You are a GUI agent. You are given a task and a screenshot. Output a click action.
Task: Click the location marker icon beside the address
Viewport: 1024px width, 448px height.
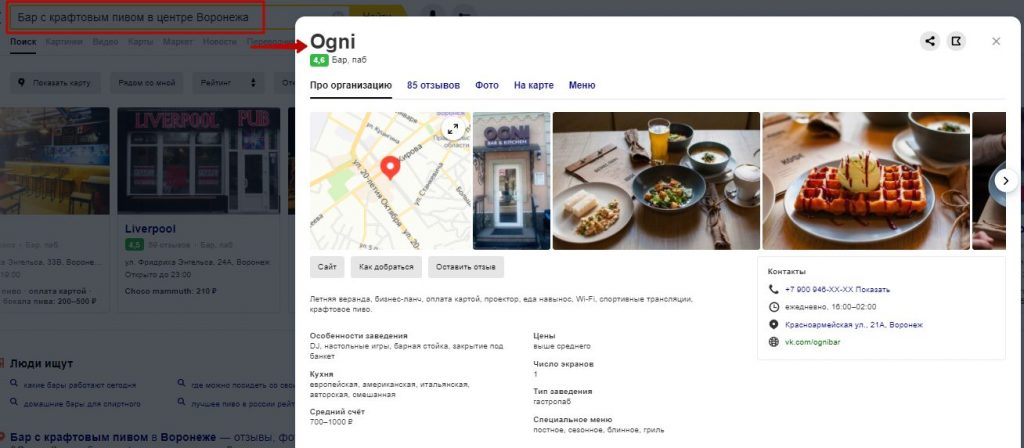(774, 325)
